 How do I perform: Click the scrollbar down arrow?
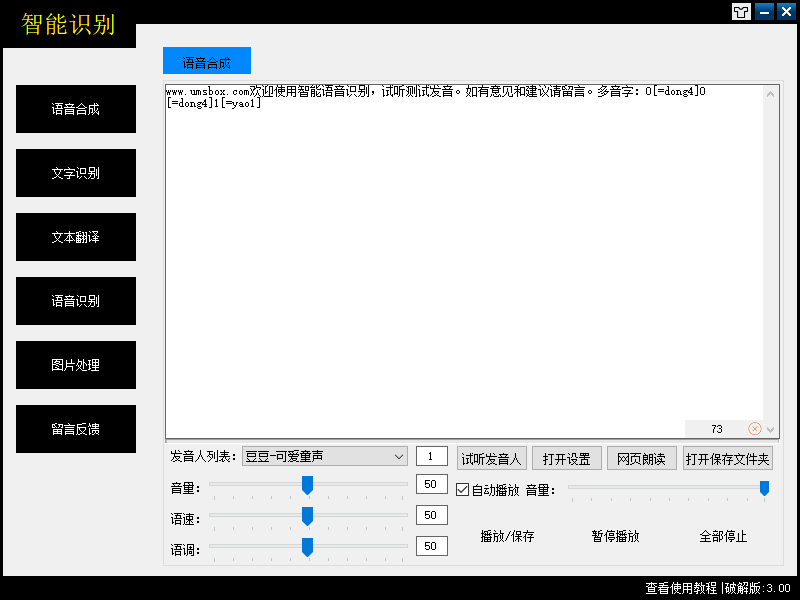click(771, 429)
